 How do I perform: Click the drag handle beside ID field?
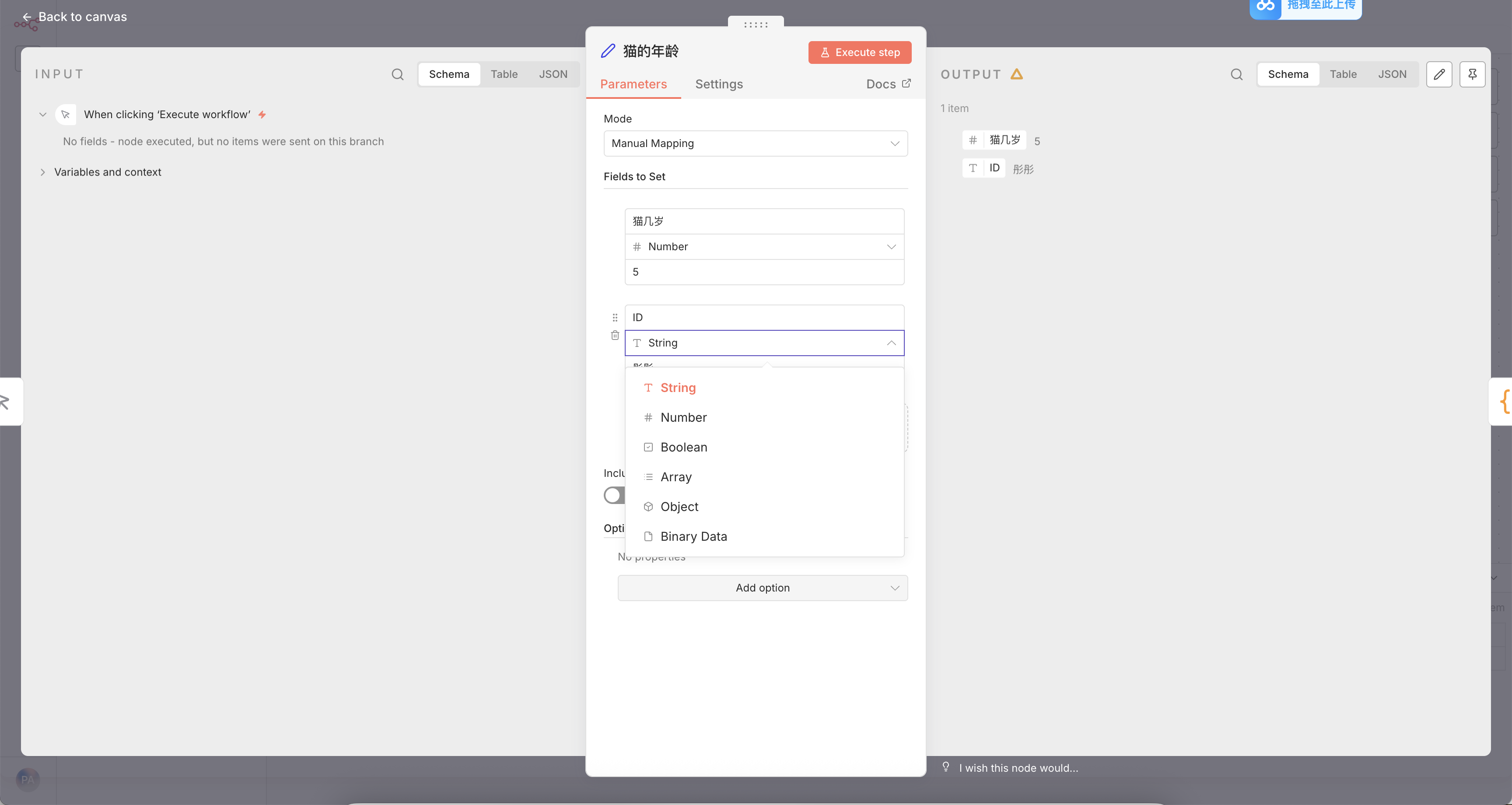(615, 318)
